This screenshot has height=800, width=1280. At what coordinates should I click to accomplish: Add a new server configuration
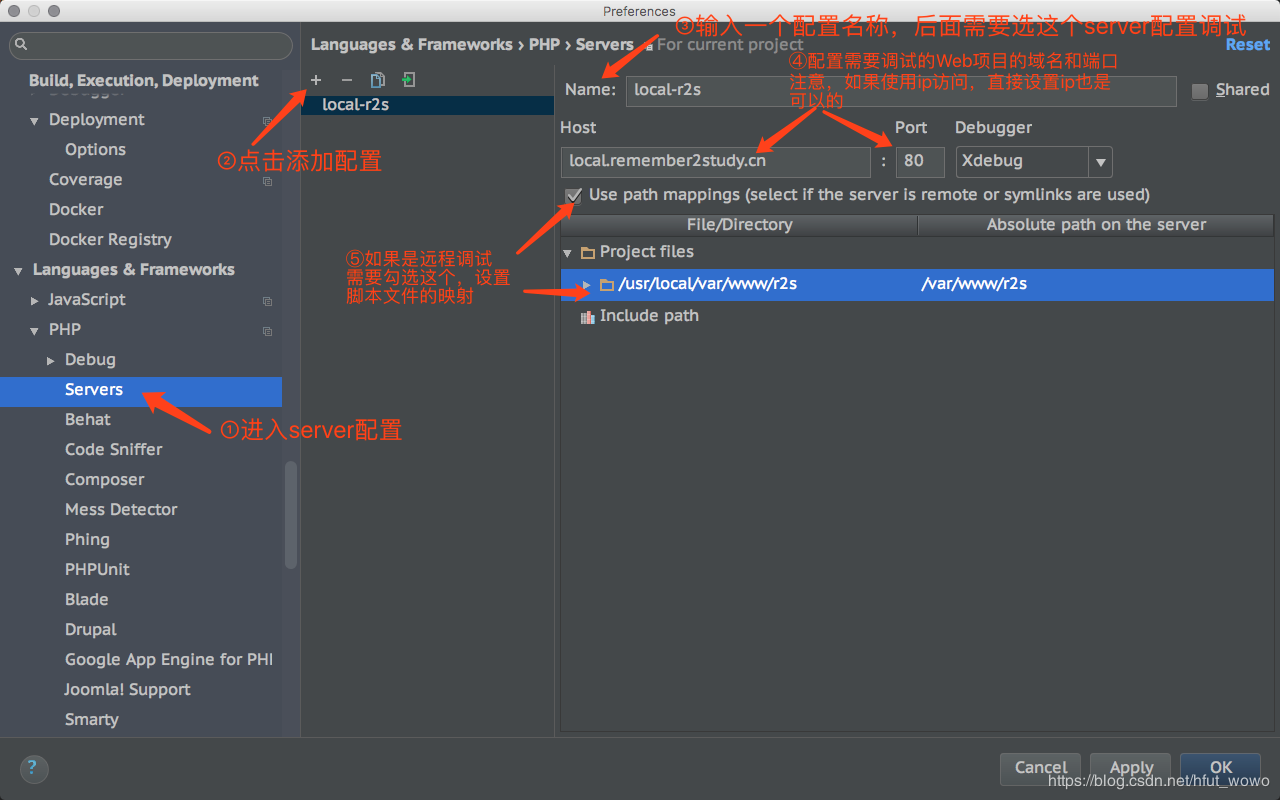click(316, 79)
